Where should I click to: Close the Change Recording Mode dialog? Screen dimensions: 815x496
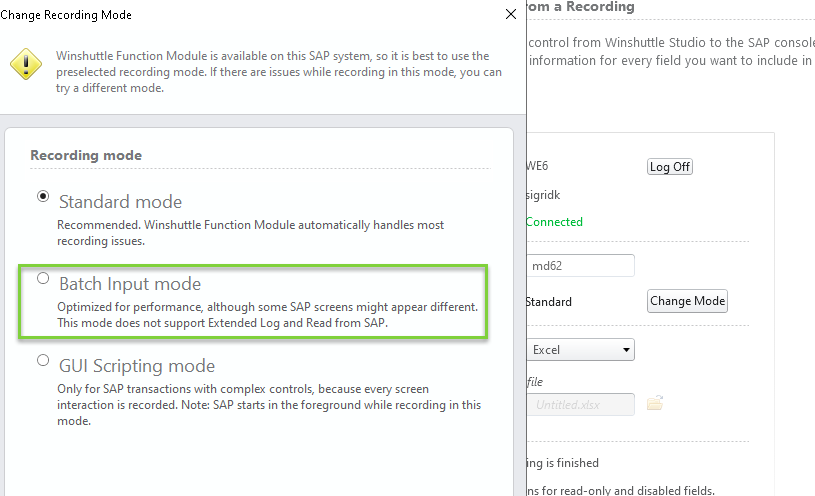coord(511,14)
